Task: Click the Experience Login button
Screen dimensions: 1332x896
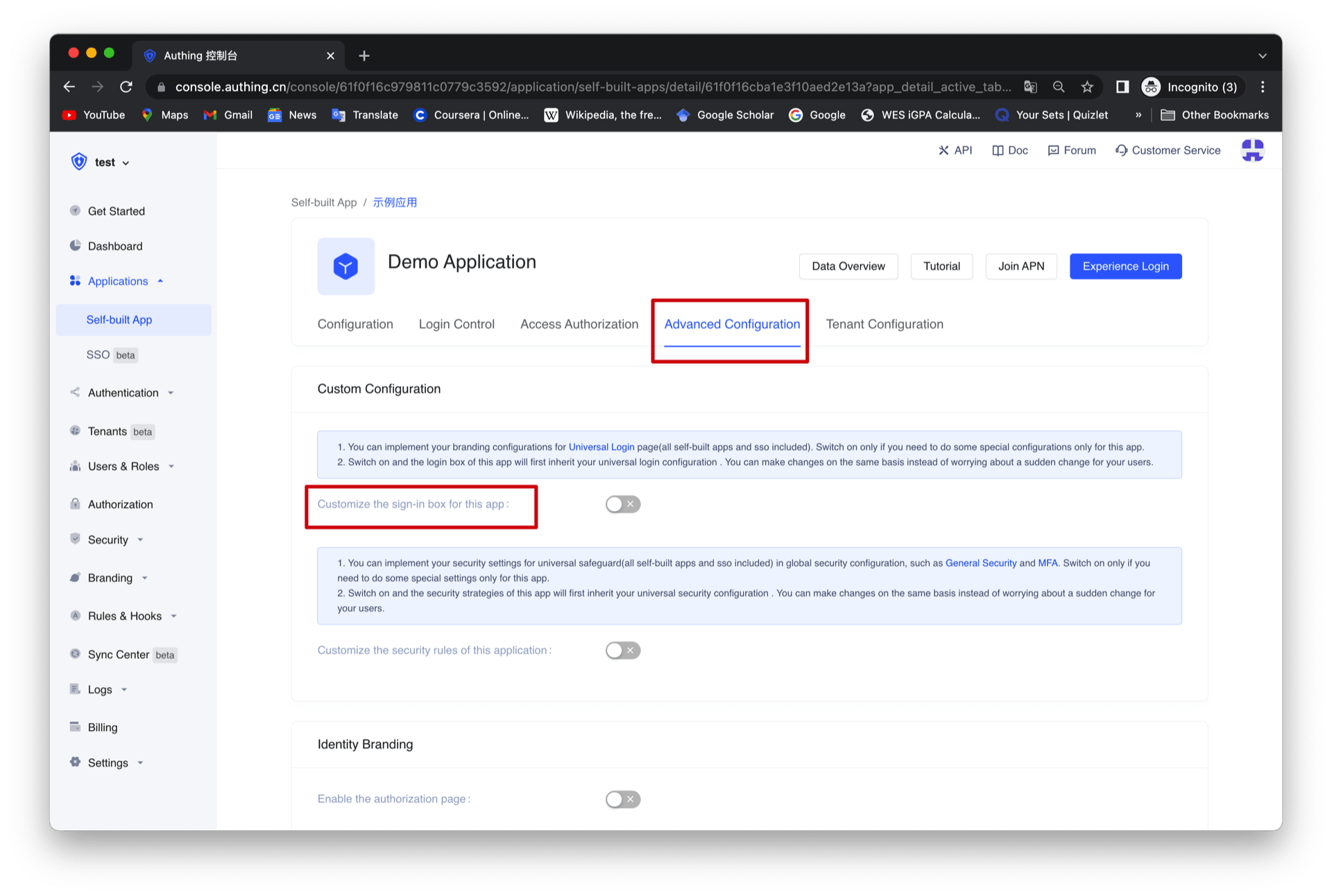Action: pos(1125,266)
